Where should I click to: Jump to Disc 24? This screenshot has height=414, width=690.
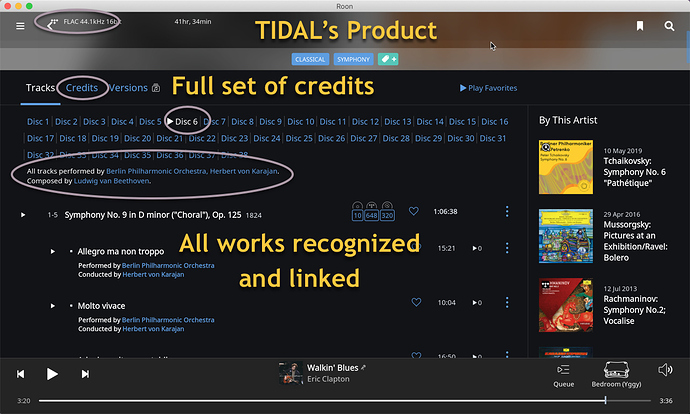[267, 138]
